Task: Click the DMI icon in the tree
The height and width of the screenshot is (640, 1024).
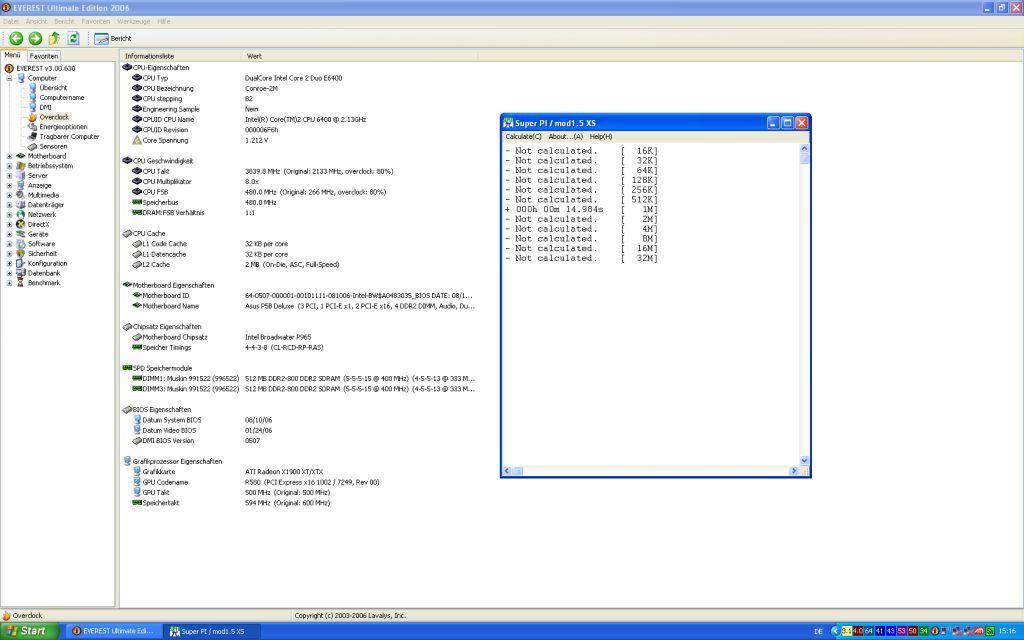Action: tap(33, 107)
